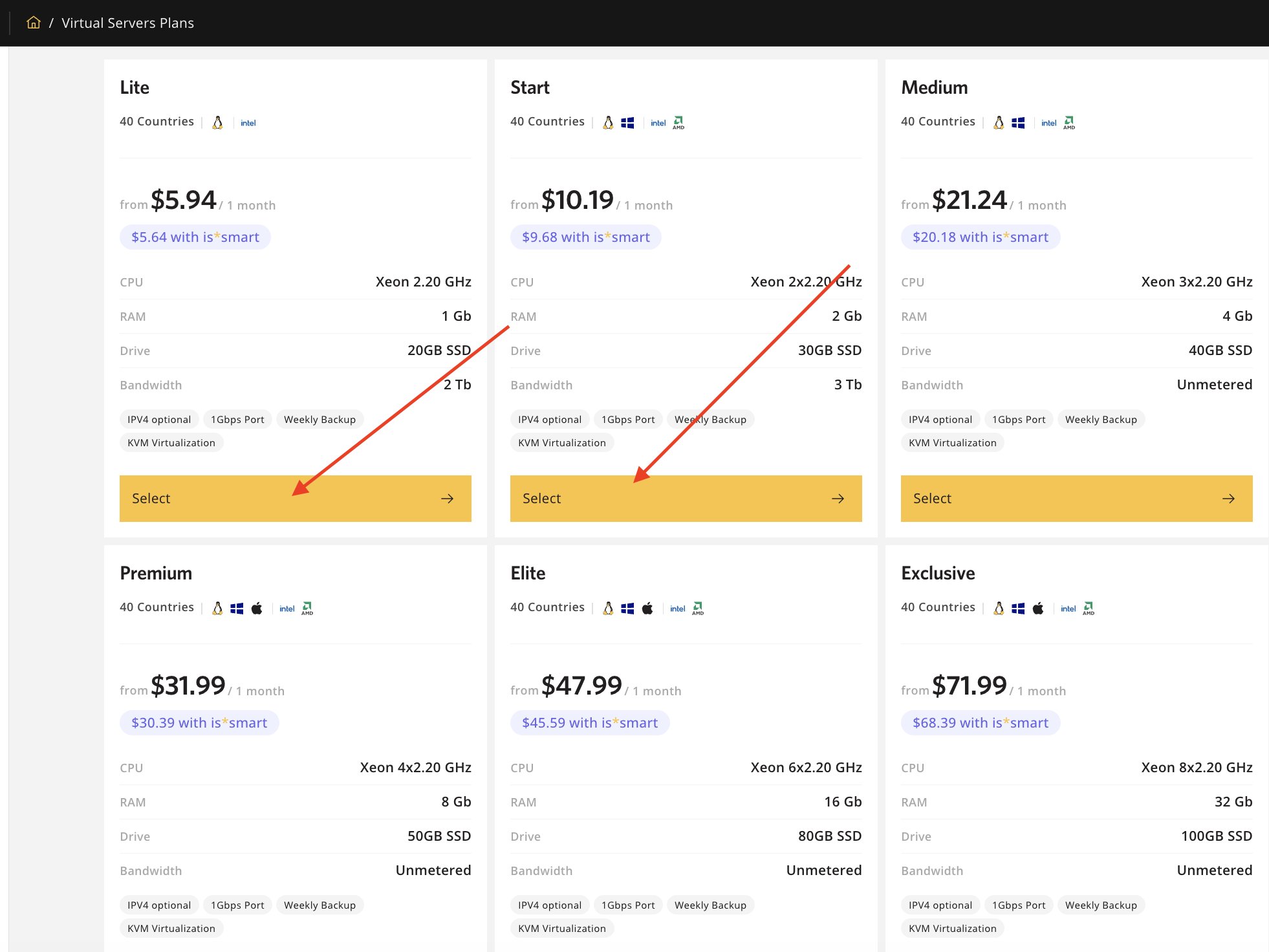Click the Intel logo on the Premium plan

pos(287,609)
